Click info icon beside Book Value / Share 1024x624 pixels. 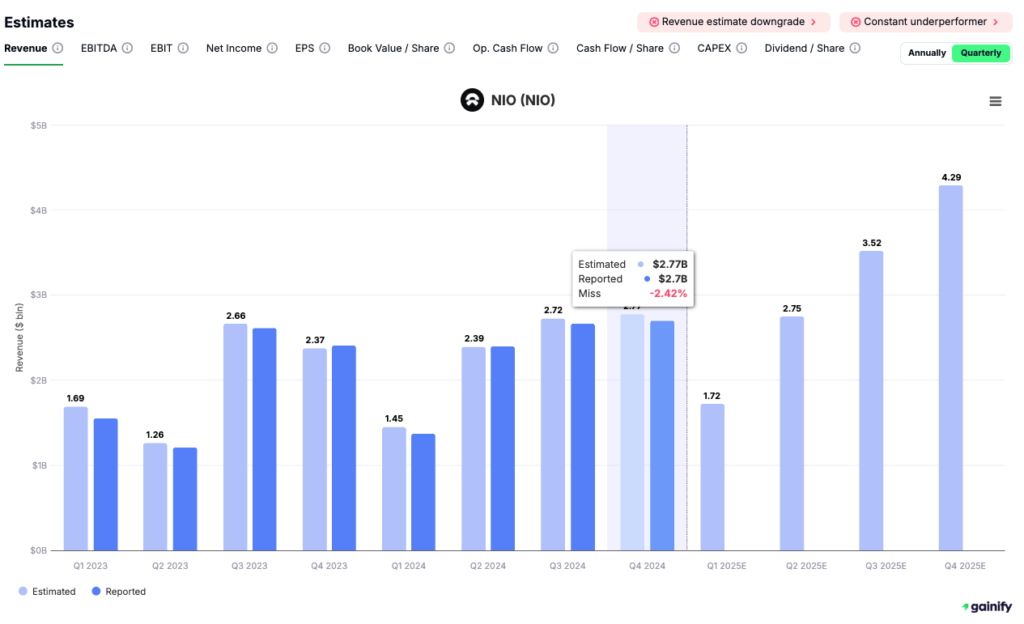point(449,48)
